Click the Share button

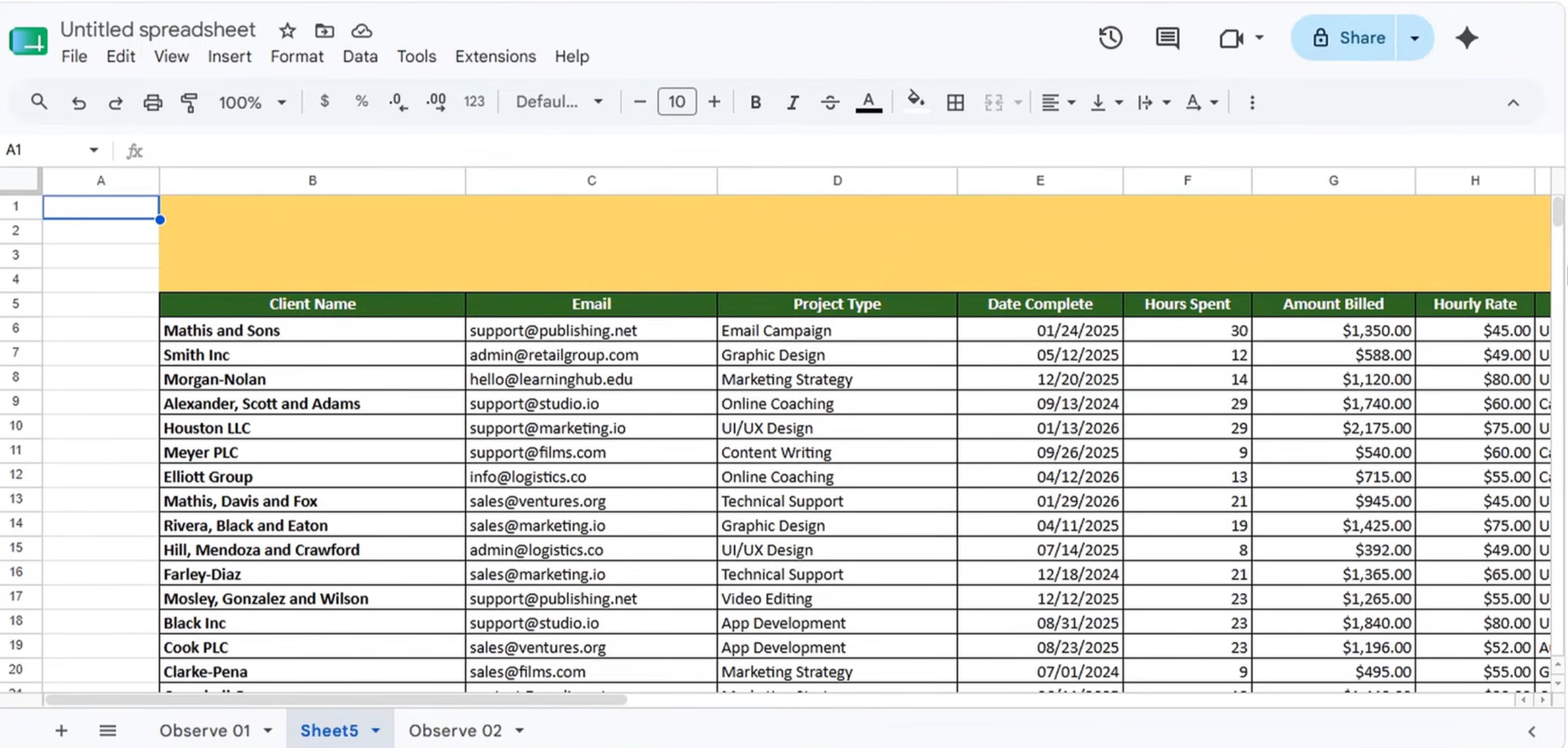(x=1344, y=38)
